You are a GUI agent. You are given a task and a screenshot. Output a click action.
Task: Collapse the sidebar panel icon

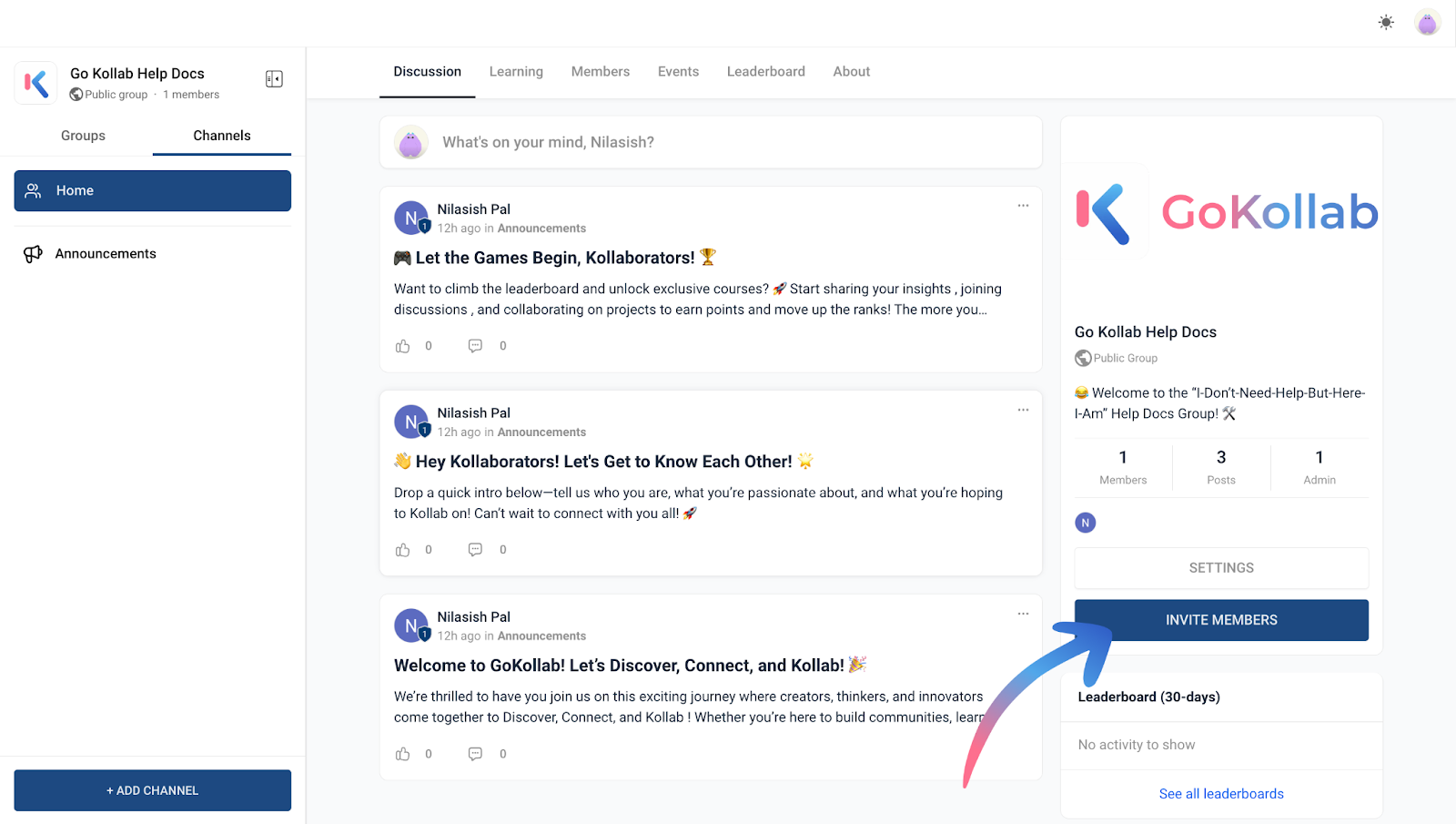(274, 79)
